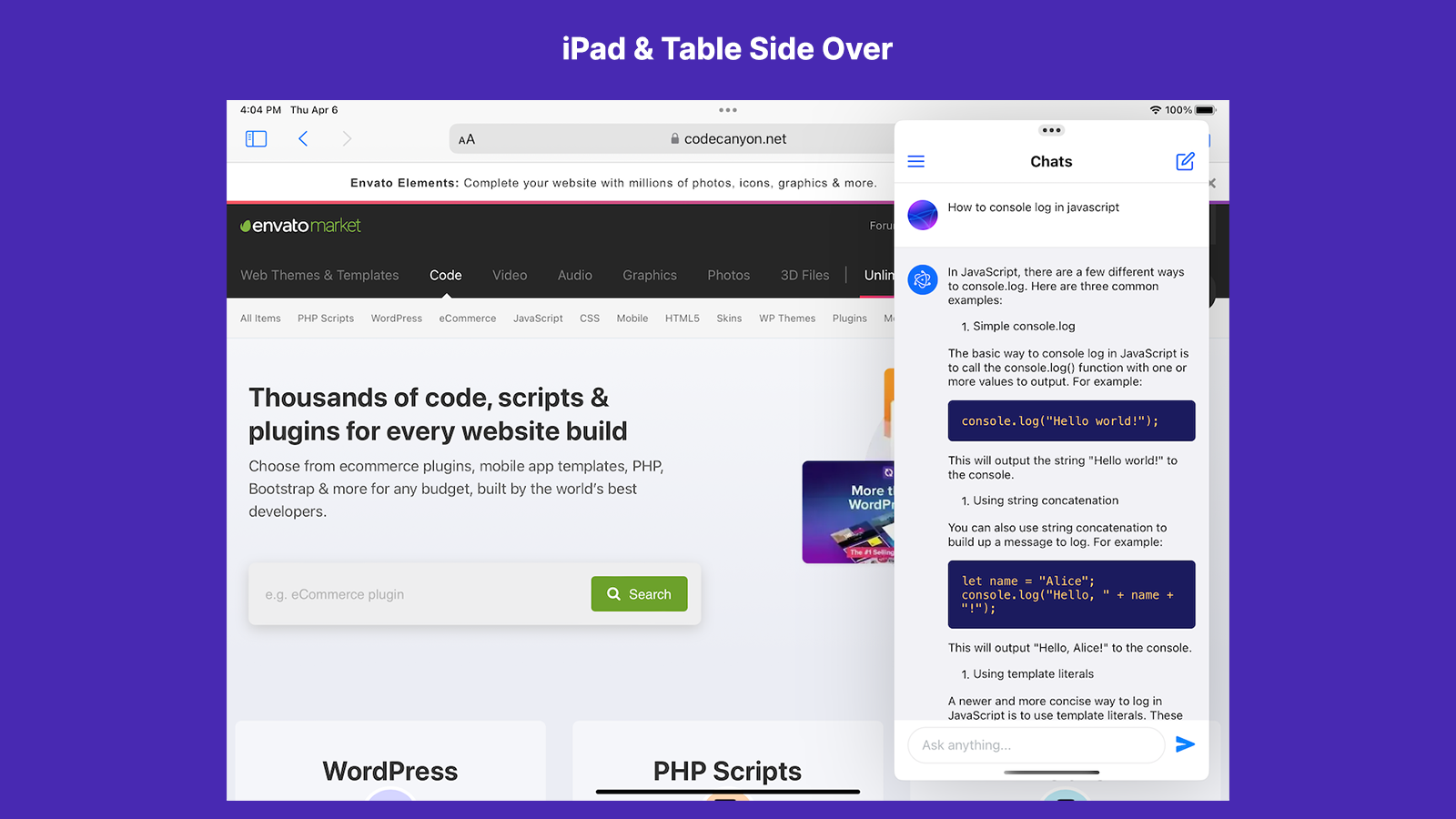Click the Envato Market logo
This screenshot has width=1456, height=819.
point(300,226)
